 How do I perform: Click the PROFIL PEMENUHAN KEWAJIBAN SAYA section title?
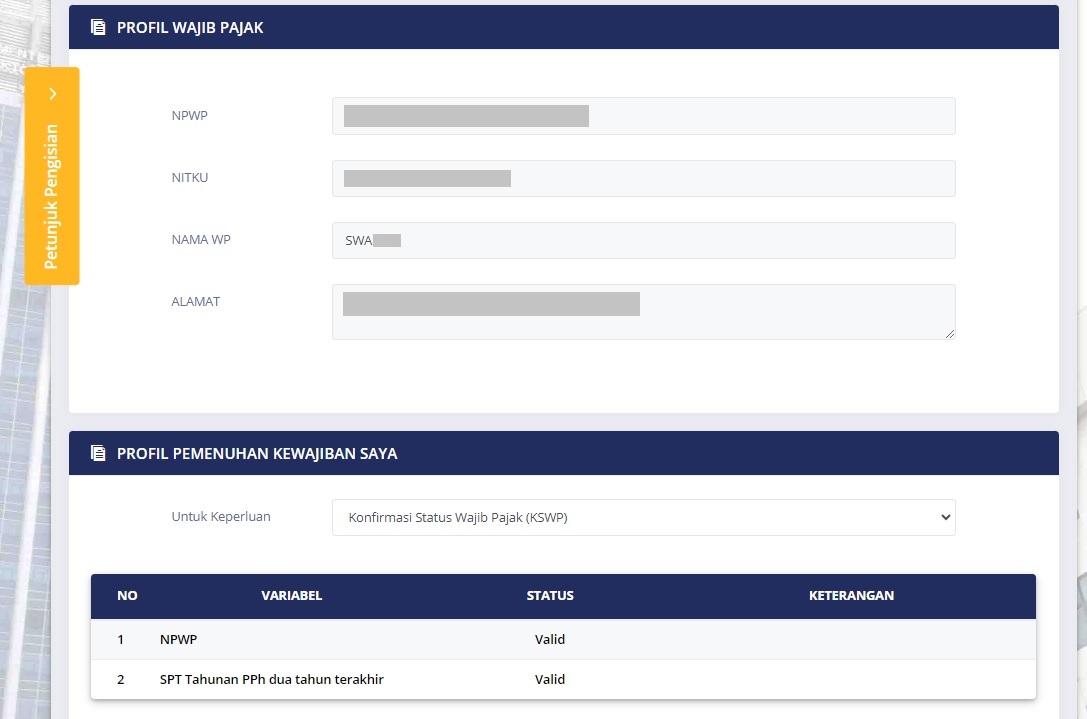[257, 454]
